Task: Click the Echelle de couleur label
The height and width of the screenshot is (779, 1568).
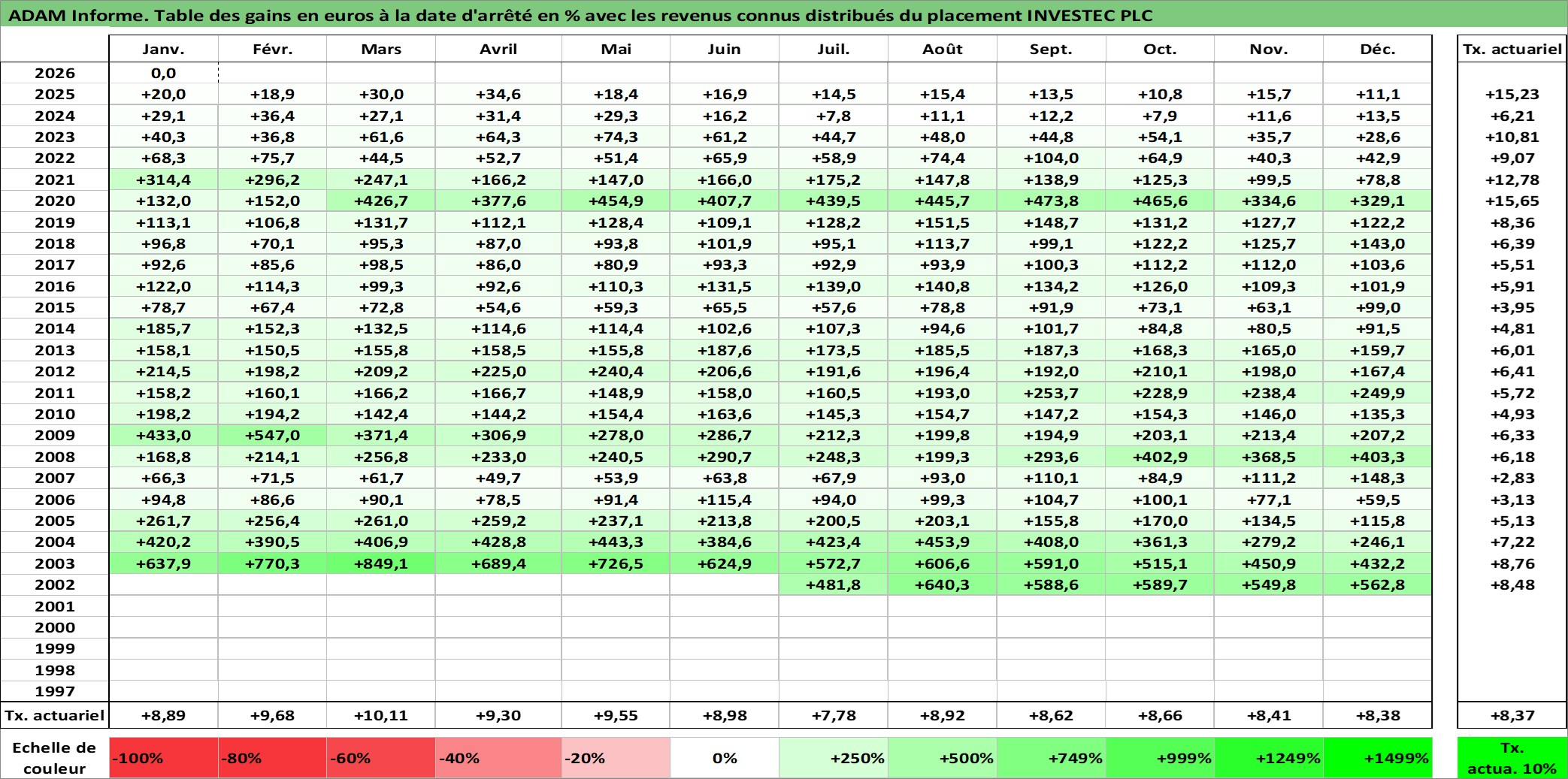Action: click(x=54, y=758)
